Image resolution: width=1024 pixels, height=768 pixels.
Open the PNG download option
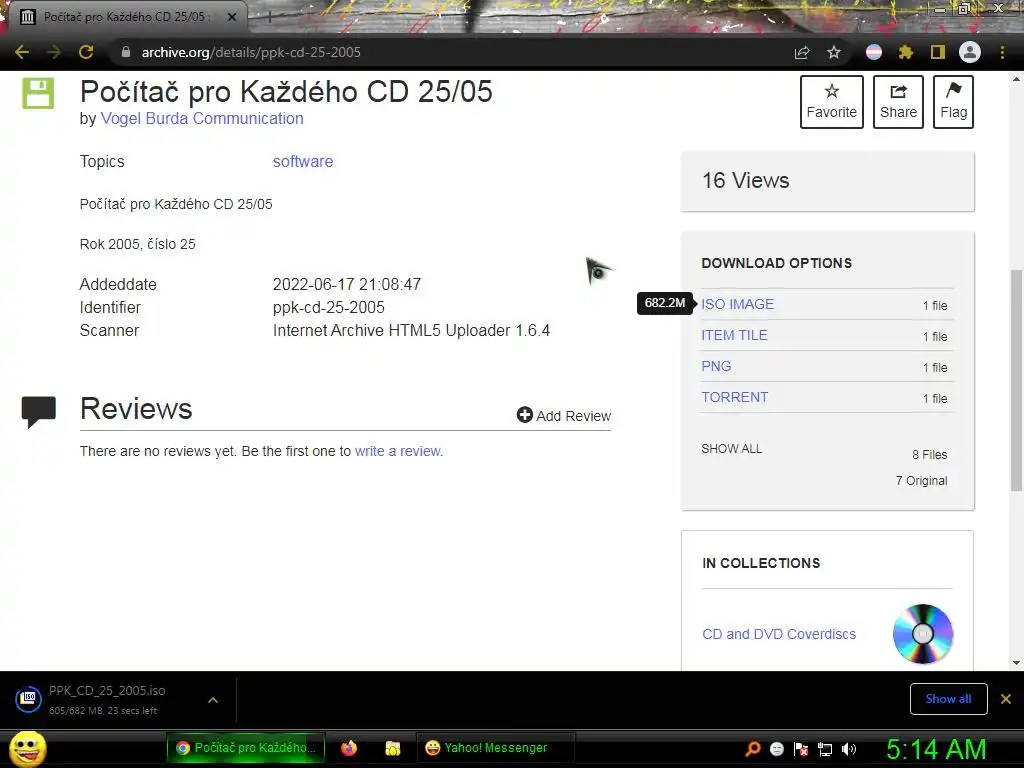coord(716,366)
